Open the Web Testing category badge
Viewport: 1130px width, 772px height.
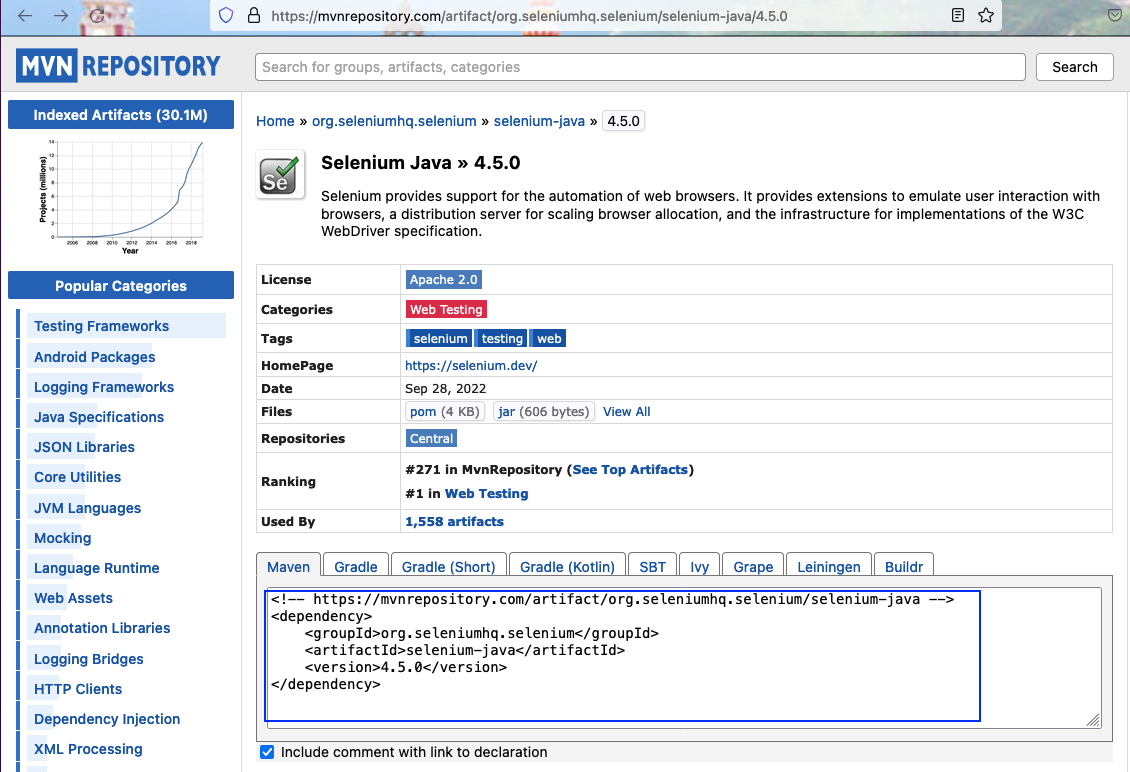click(446, 309)
